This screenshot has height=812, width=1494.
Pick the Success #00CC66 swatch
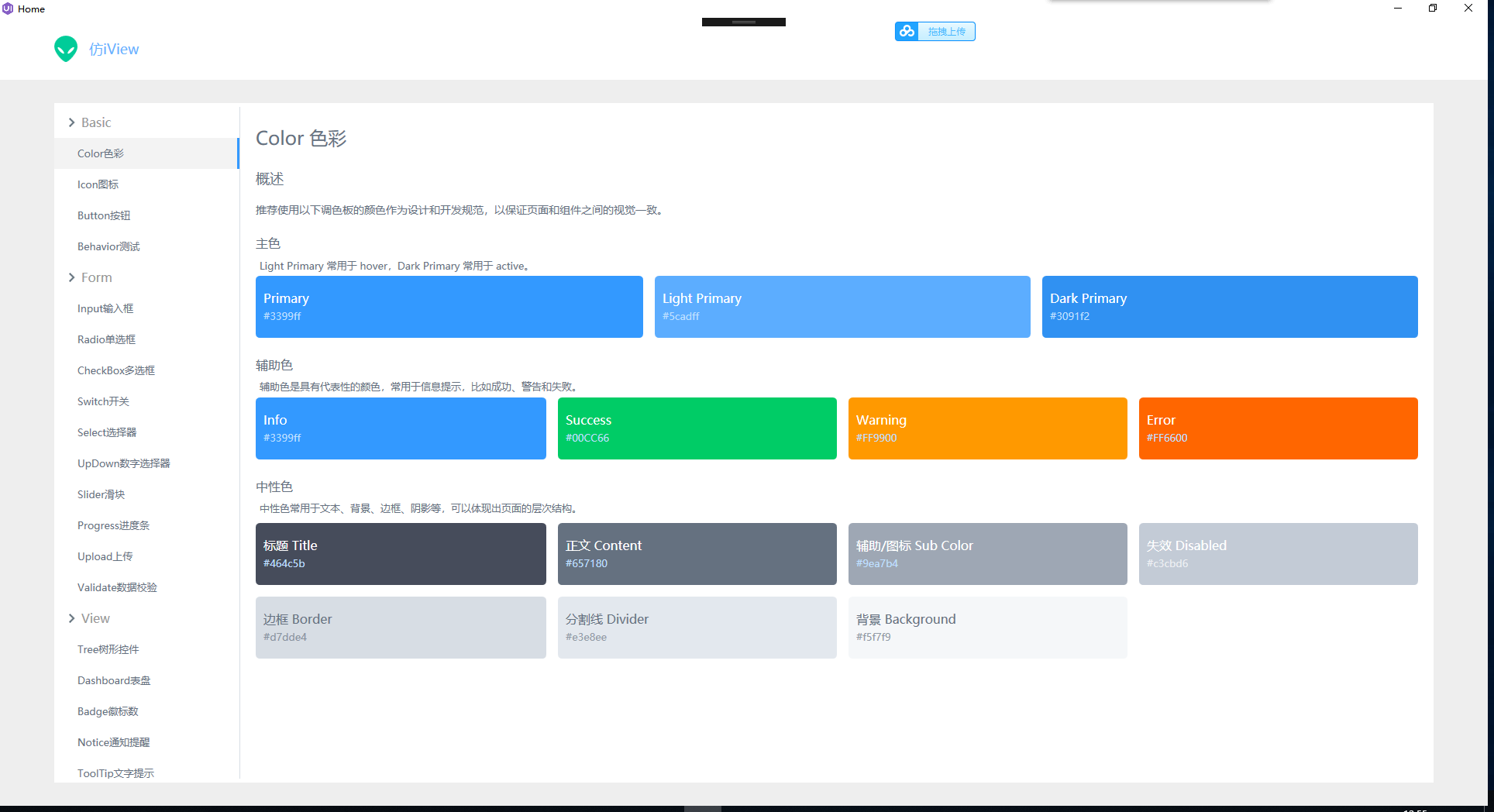(697, 428)
